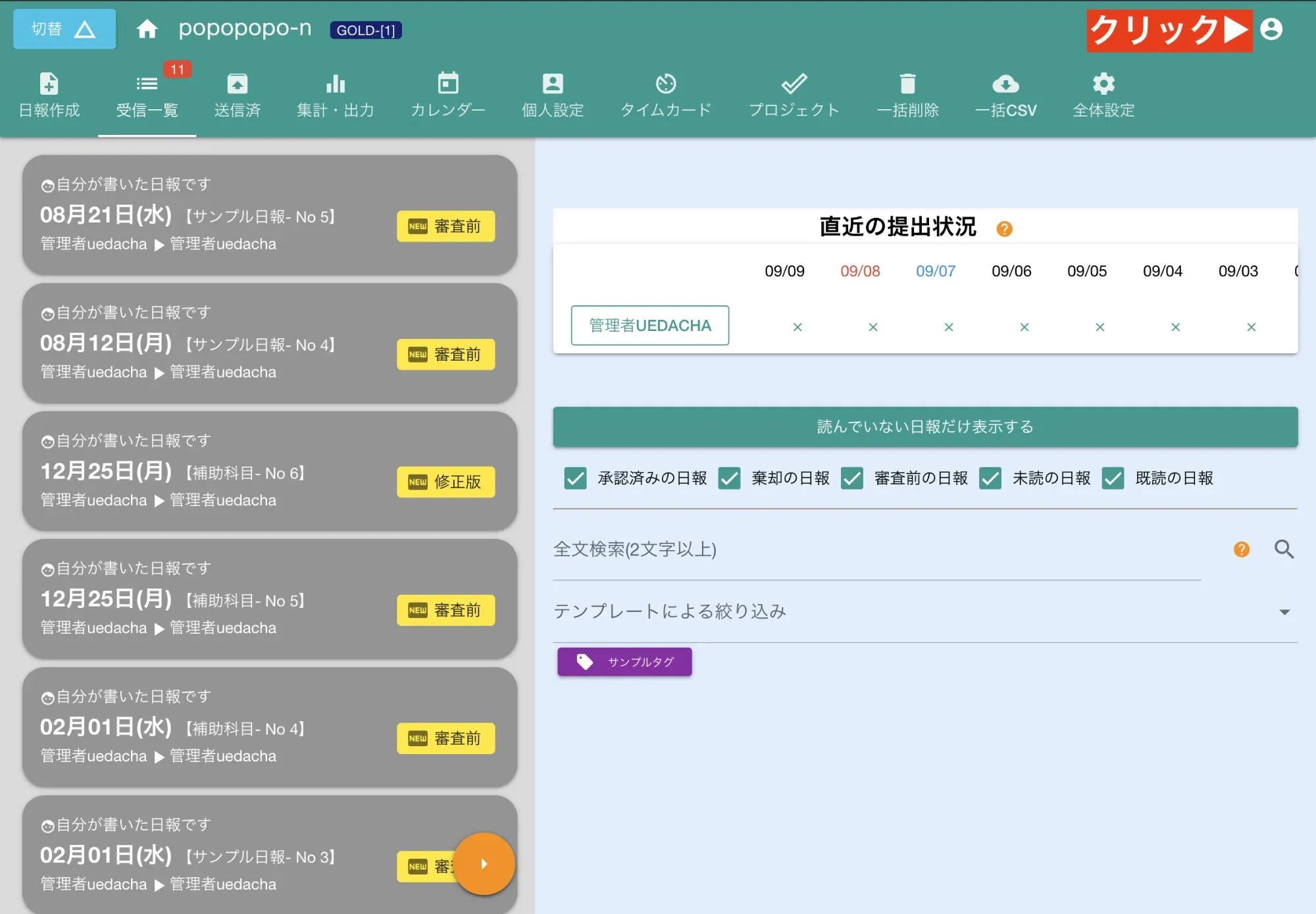Click the orange floating arrow expander

pos(485,864)
